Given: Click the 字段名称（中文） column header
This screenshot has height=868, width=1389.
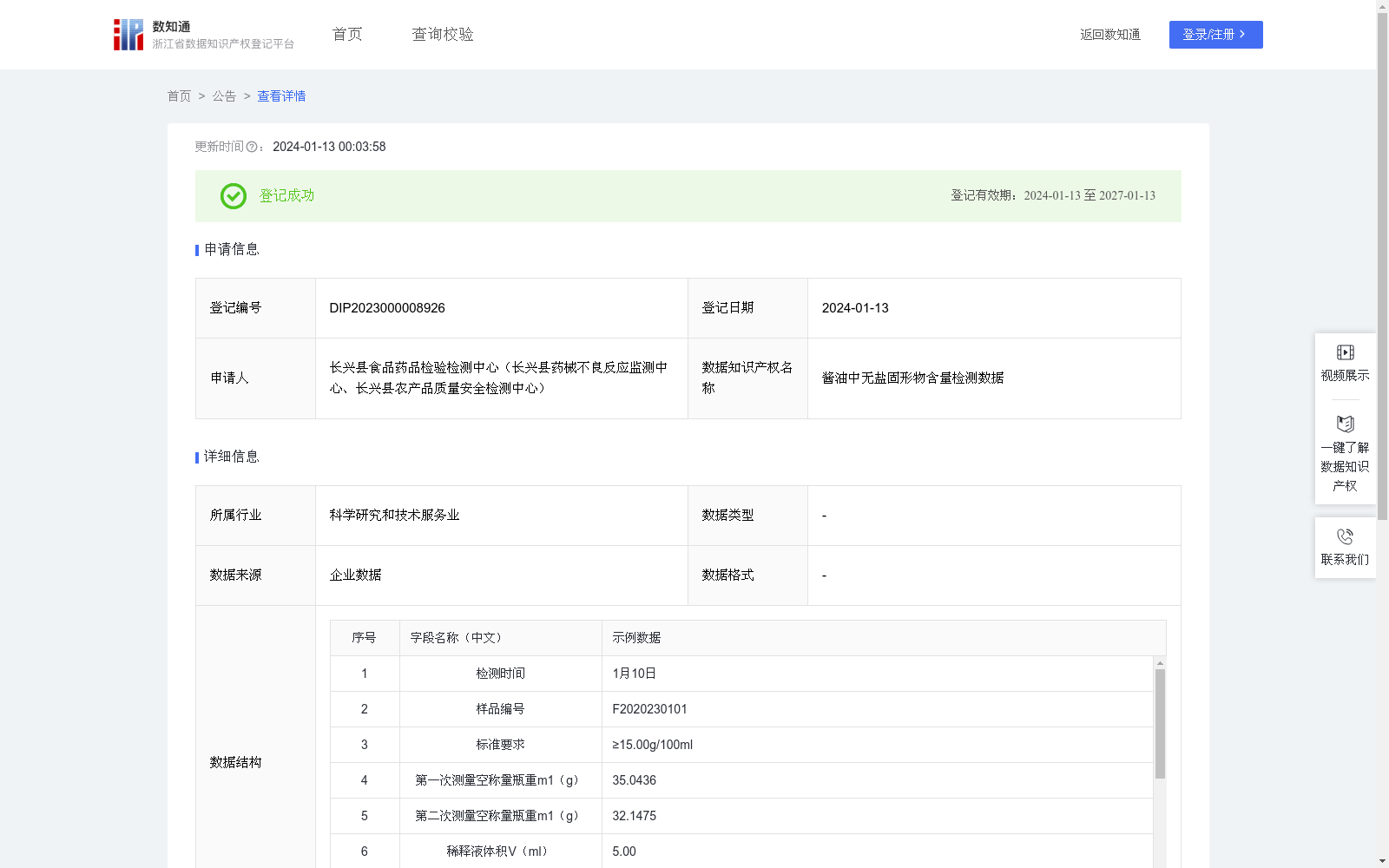Looking at the screenshot, I should click(457, 638).
